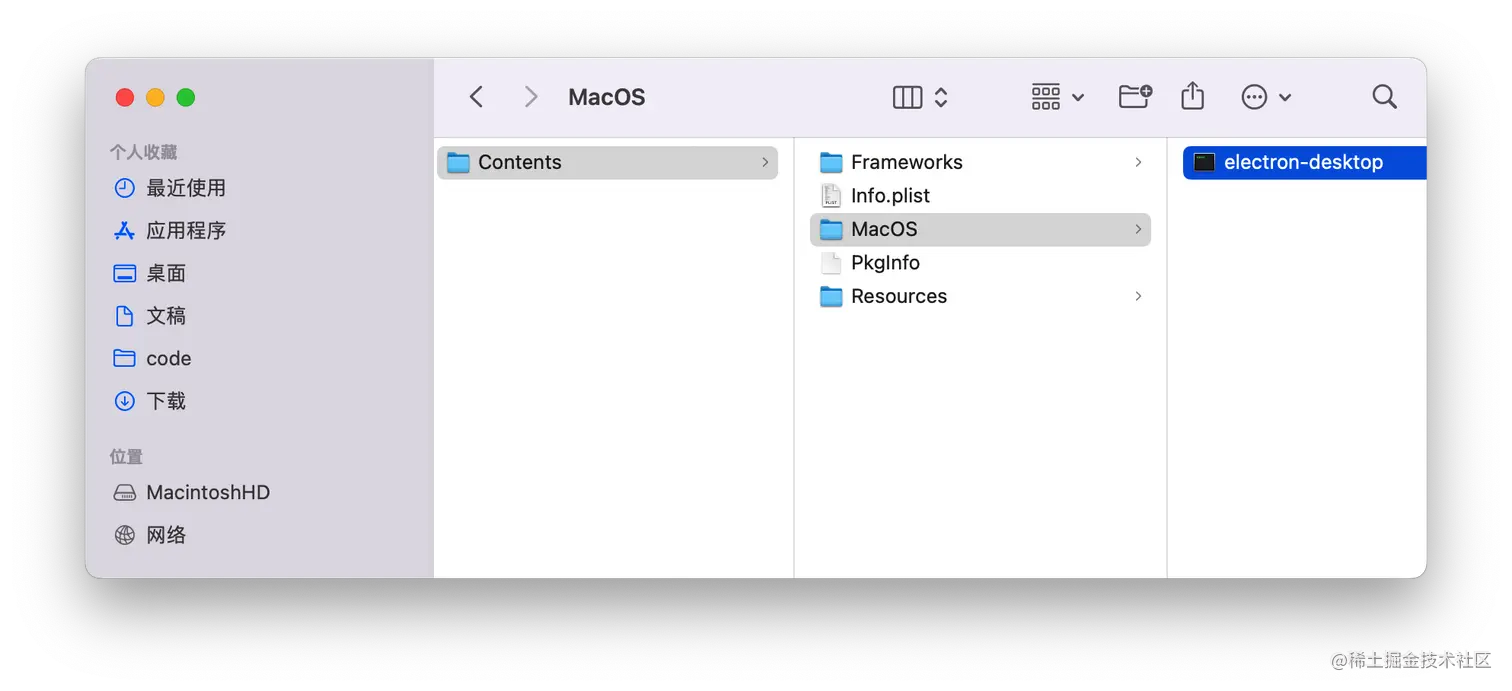1512x691 pixels.
Task: Switch view using column view icon
Action: (x=907, y=97)
